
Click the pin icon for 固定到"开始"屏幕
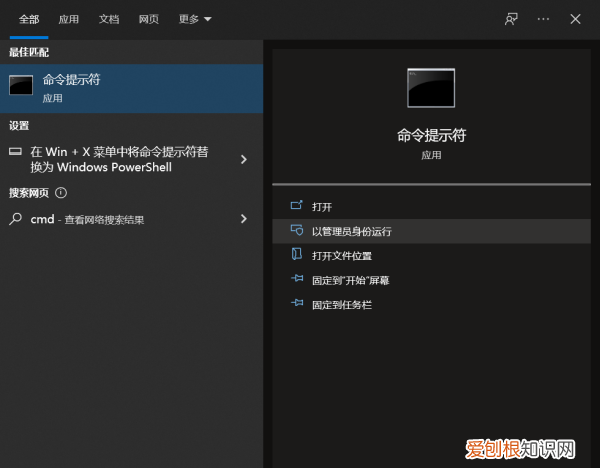click(x=297, y=278)
